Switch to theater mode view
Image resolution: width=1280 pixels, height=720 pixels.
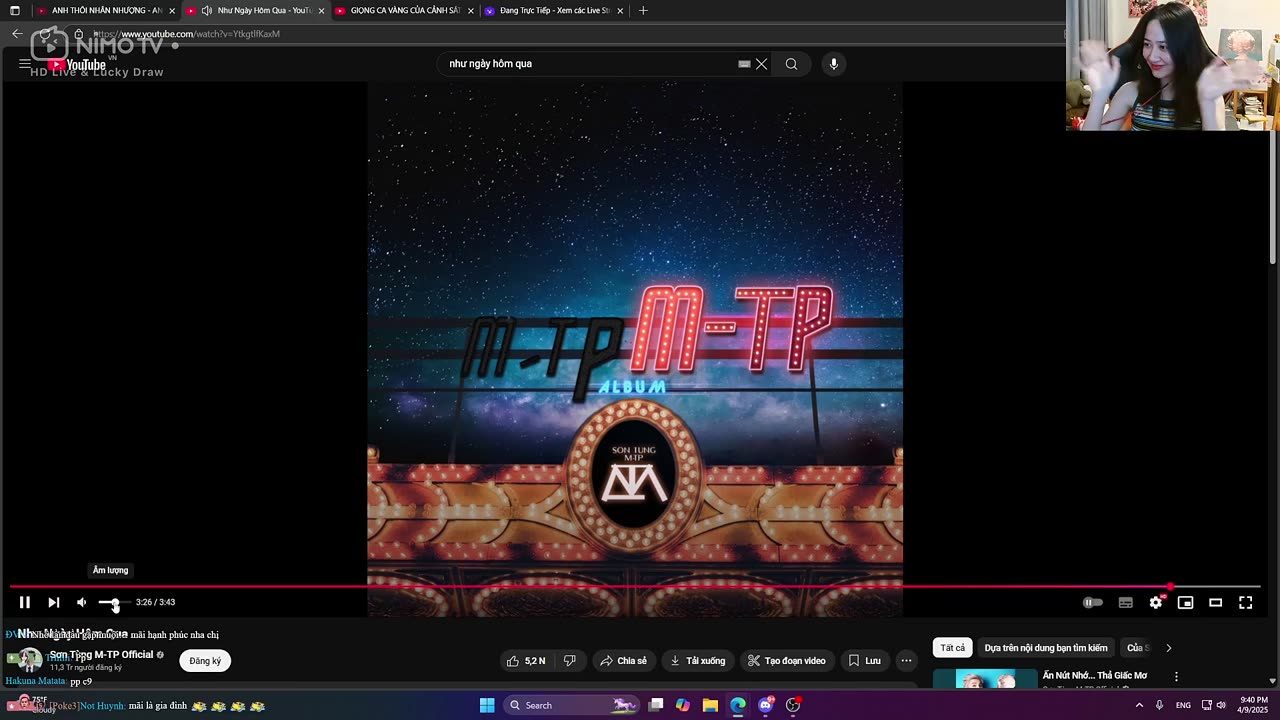pyautogui.click(x=1215, y=602)
